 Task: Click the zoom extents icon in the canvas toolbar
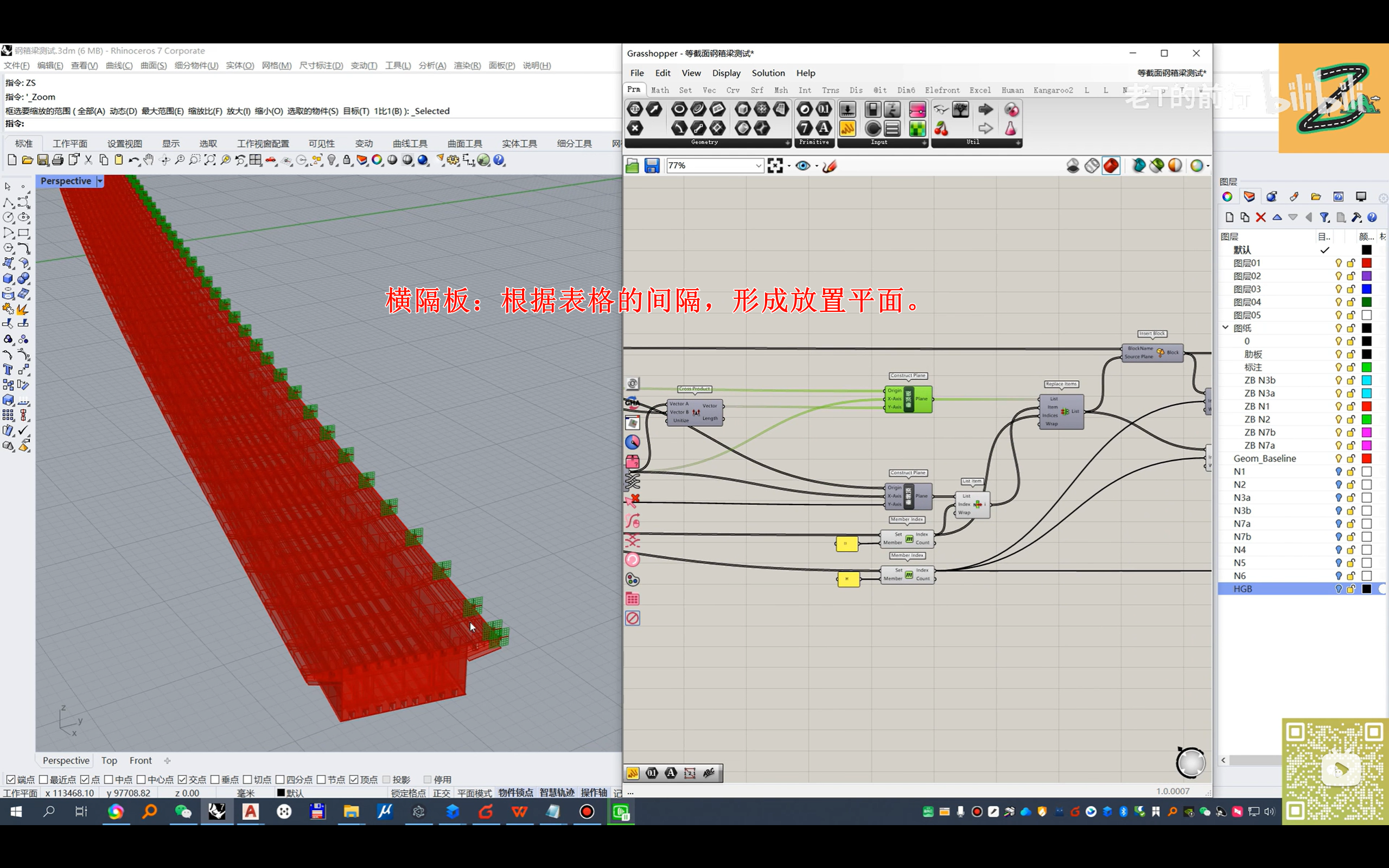[775, 166]
